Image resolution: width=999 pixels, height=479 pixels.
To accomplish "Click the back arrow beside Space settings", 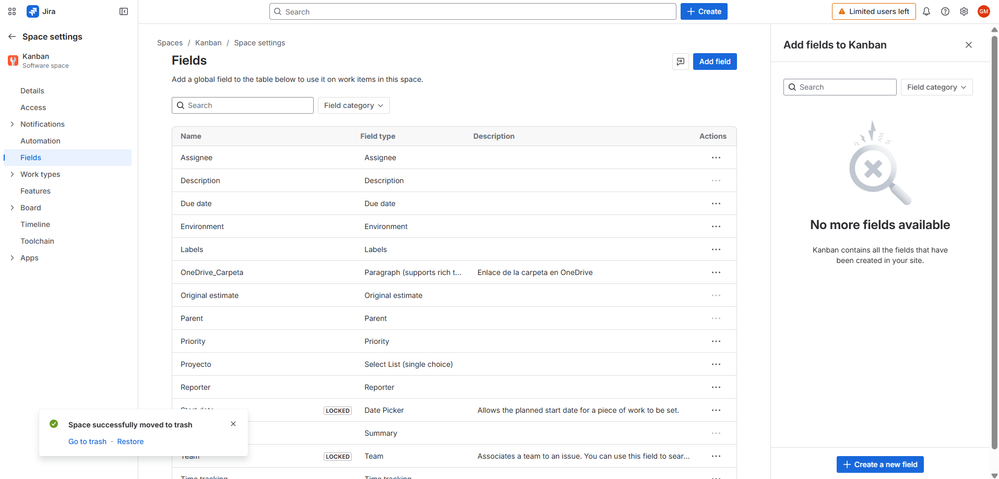I will (x=11, y=37).
